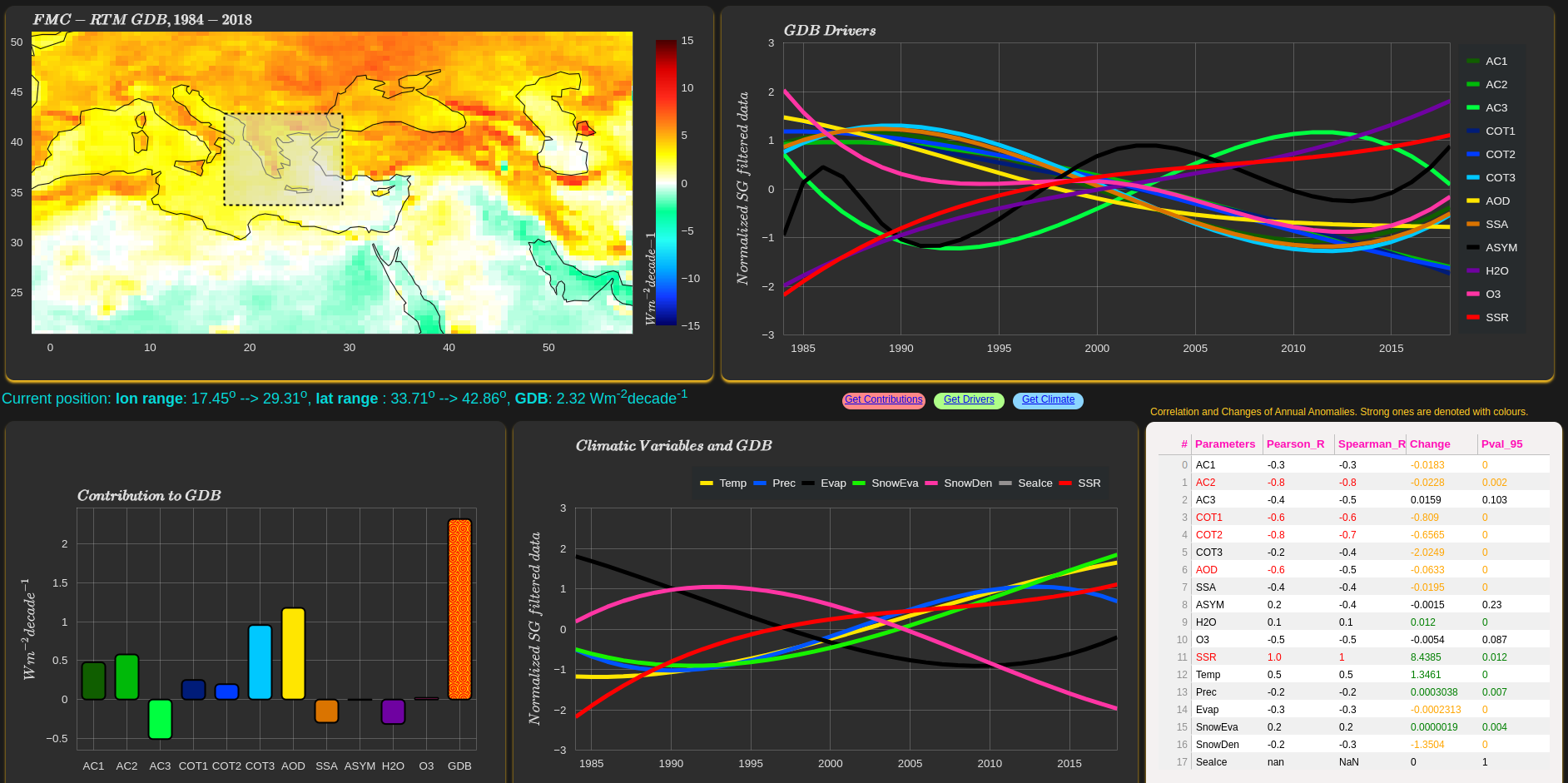Click the AOD yellow legend marker
1568x783 pixels.
click(x=1471, y=201)
